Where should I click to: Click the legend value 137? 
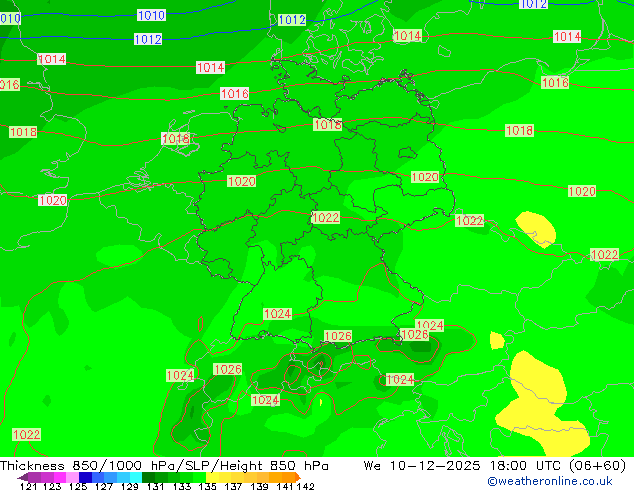[233, 486]
